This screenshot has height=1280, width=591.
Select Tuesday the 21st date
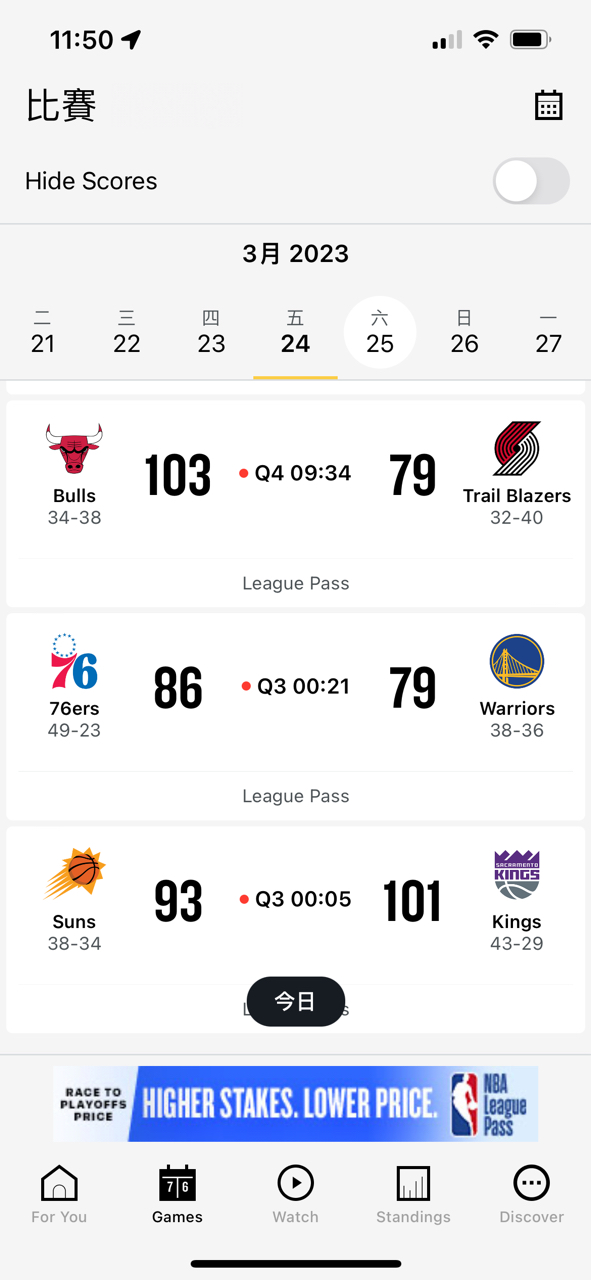click(x=42, y=332)
